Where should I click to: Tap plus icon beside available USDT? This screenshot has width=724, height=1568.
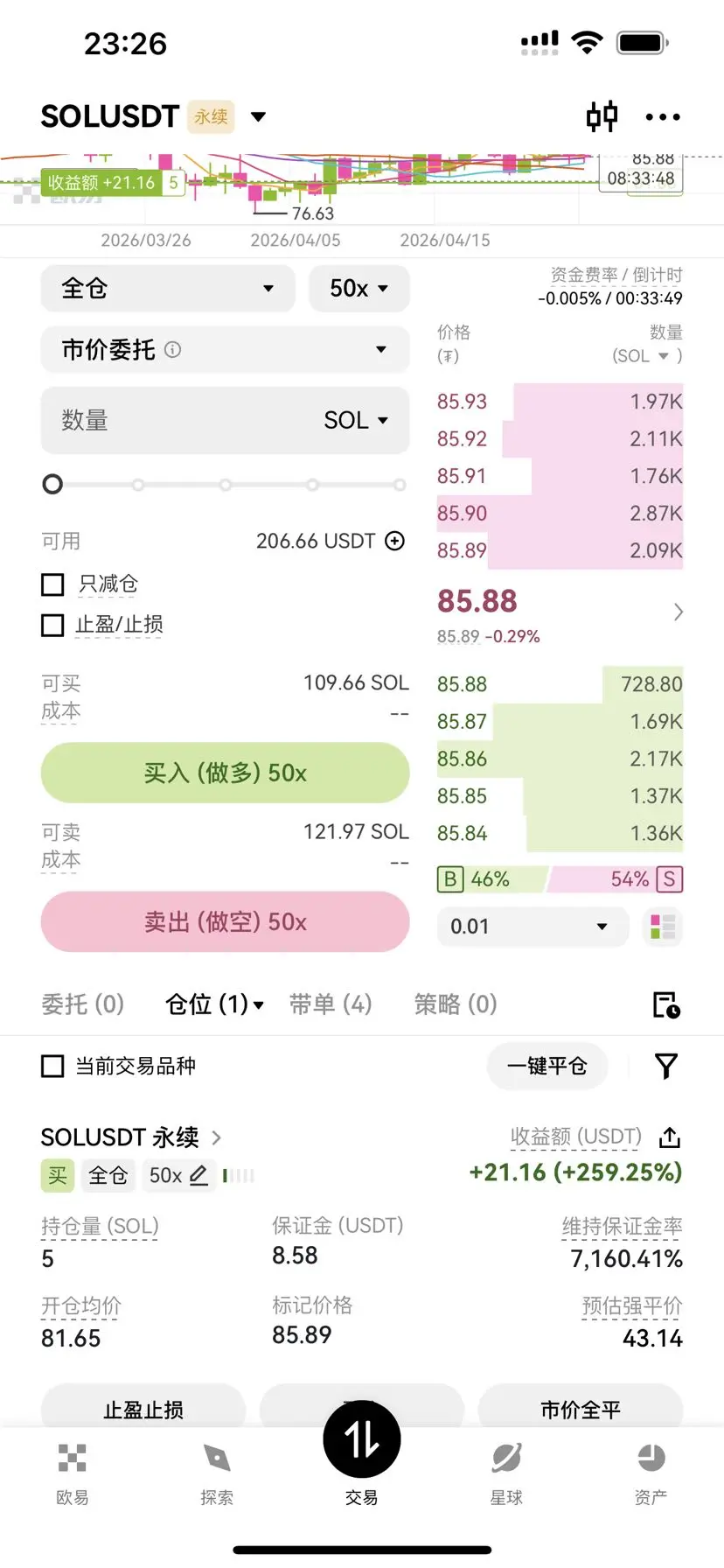coord(395,541)
